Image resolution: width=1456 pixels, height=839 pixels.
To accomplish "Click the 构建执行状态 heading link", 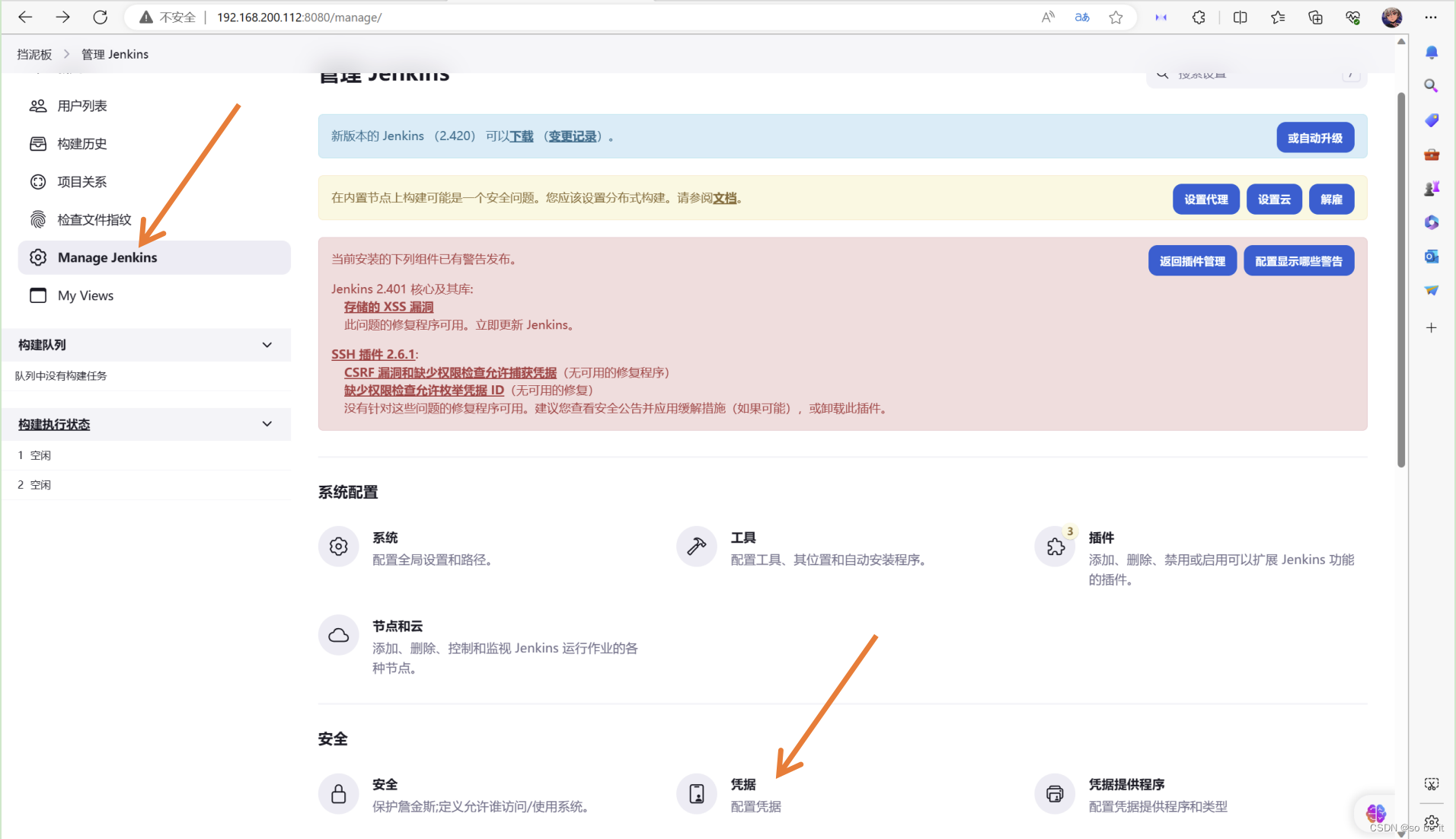I will click(54, 424).
